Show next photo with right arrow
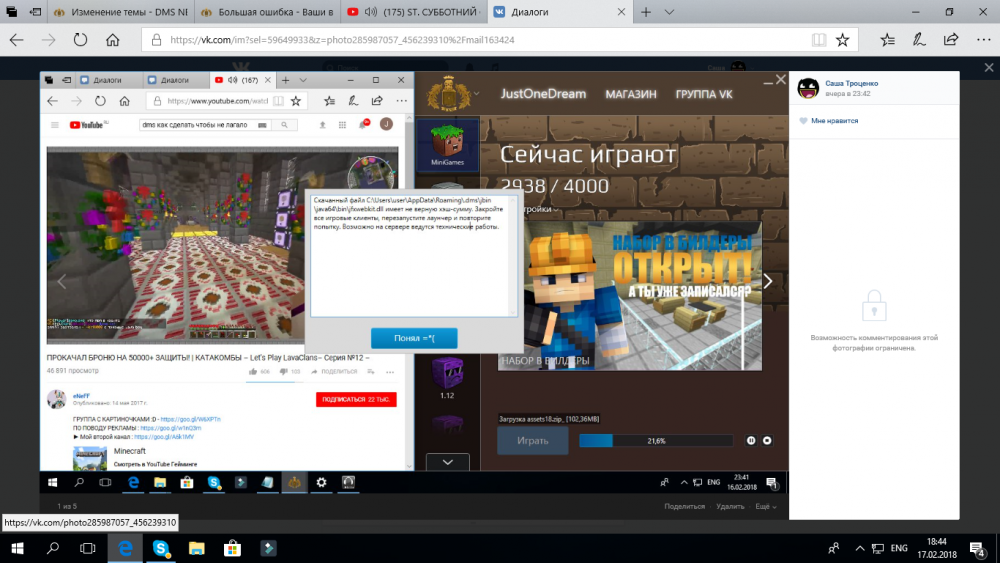Image resolution: width=1000 pixels, height=563 pixels. (768, 281)
